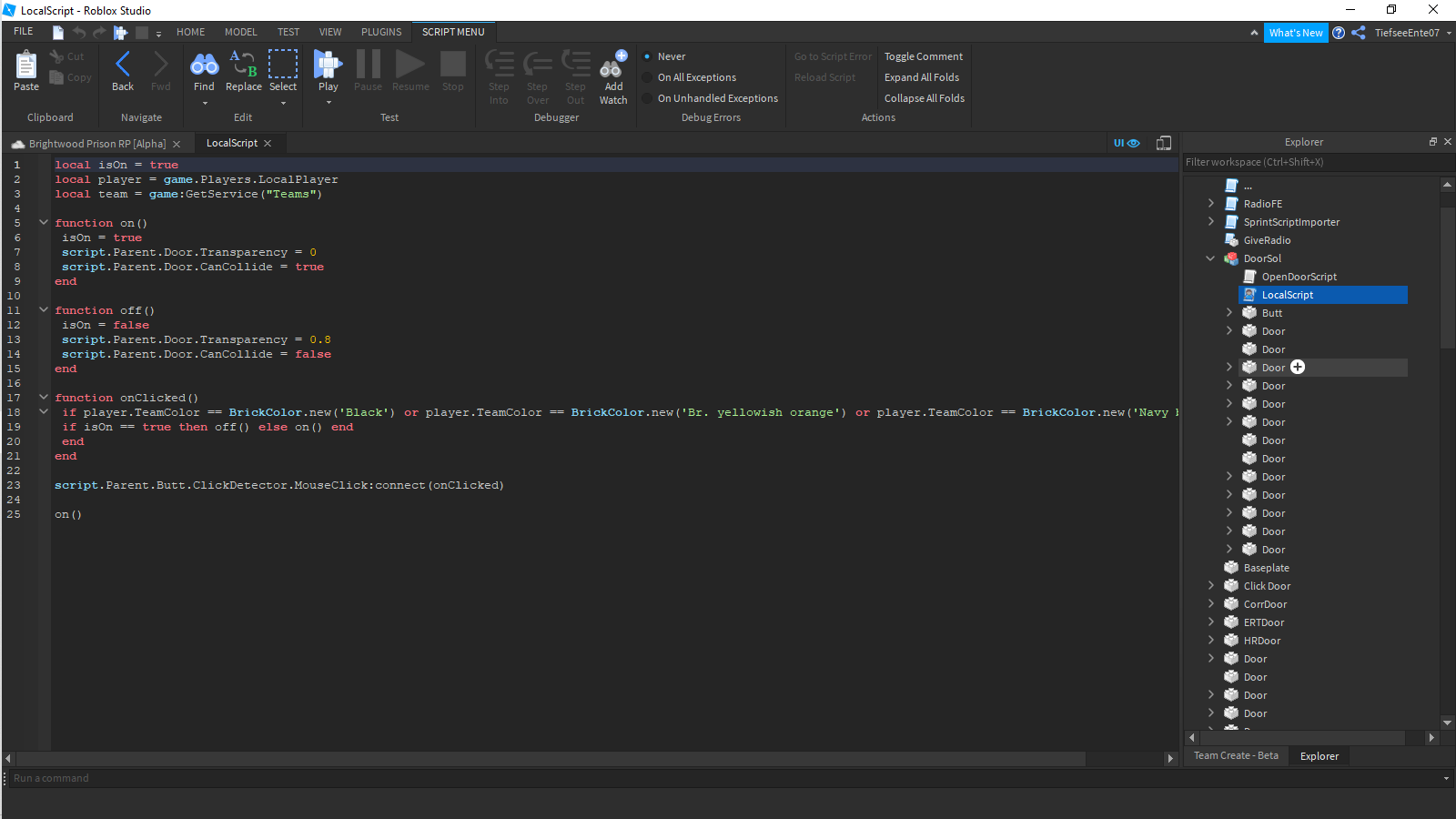Click Toggle Comment action

point(923,56)
